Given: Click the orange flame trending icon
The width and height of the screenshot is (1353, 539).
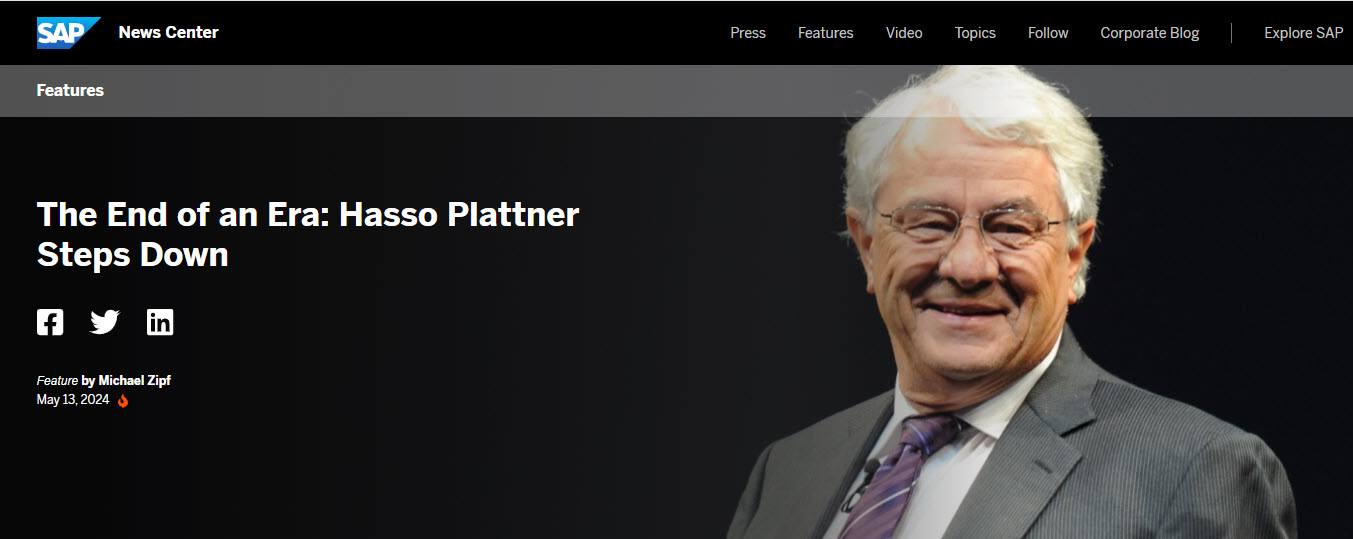Looking at the screenshot, I should click(123, 401).
